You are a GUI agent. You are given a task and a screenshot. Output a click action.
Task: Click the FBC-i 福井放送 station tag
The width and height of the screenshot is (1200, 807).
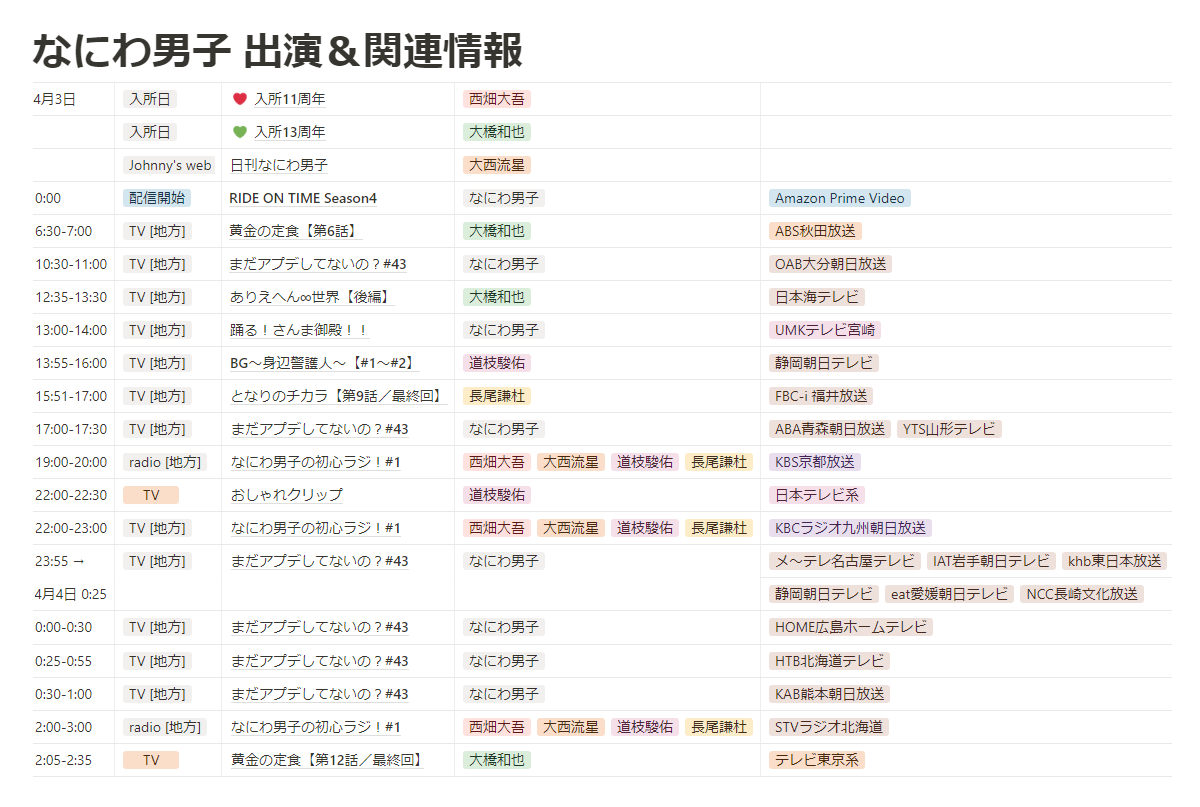822,396
